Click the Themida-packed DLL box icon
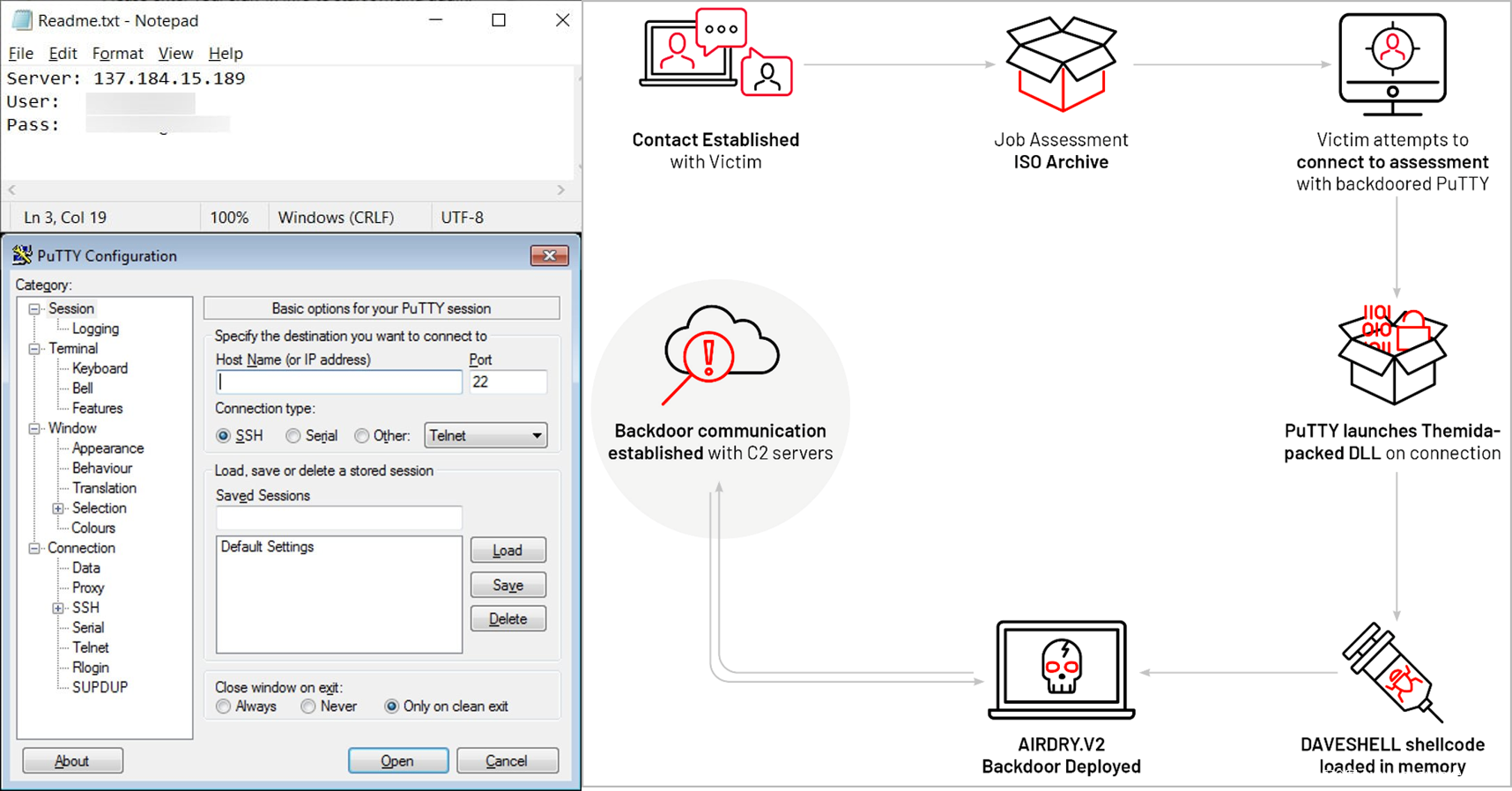Viewport: 1512px width, 791px height. (1392, 354)
